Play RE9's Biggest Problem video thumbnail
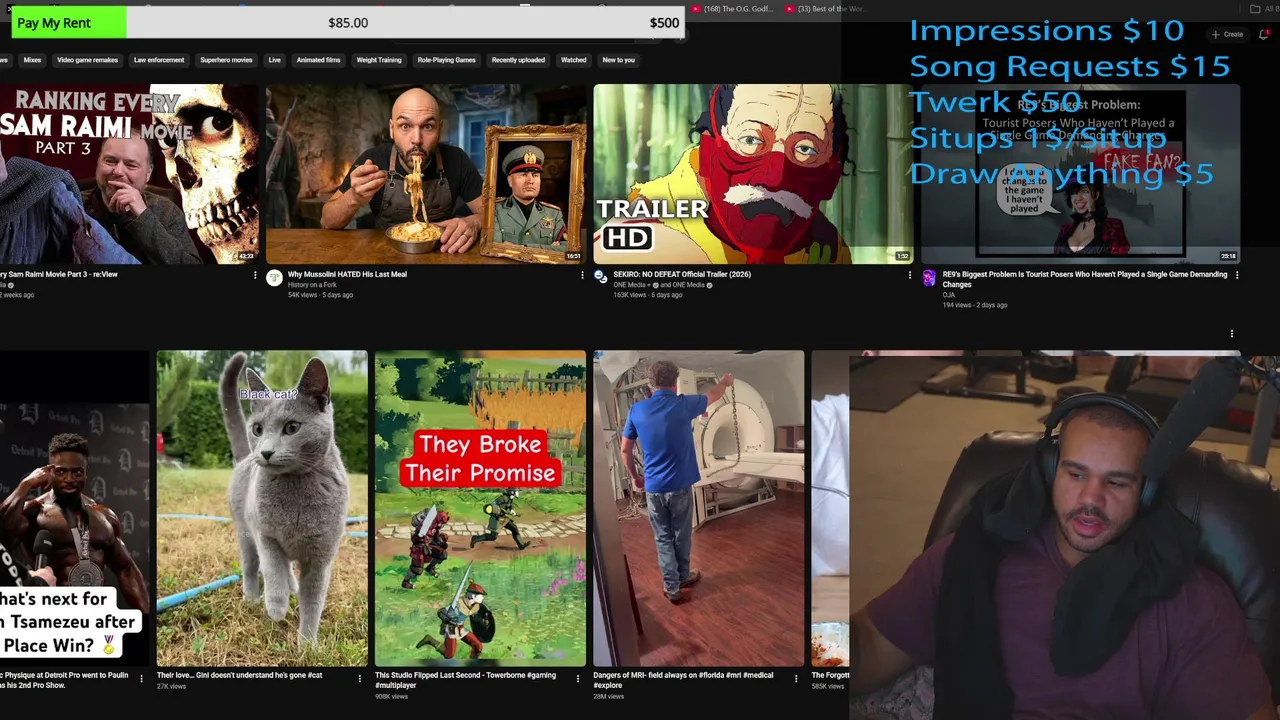Viewport: 1280px width, 720px height. click(x=1080, y=174)
